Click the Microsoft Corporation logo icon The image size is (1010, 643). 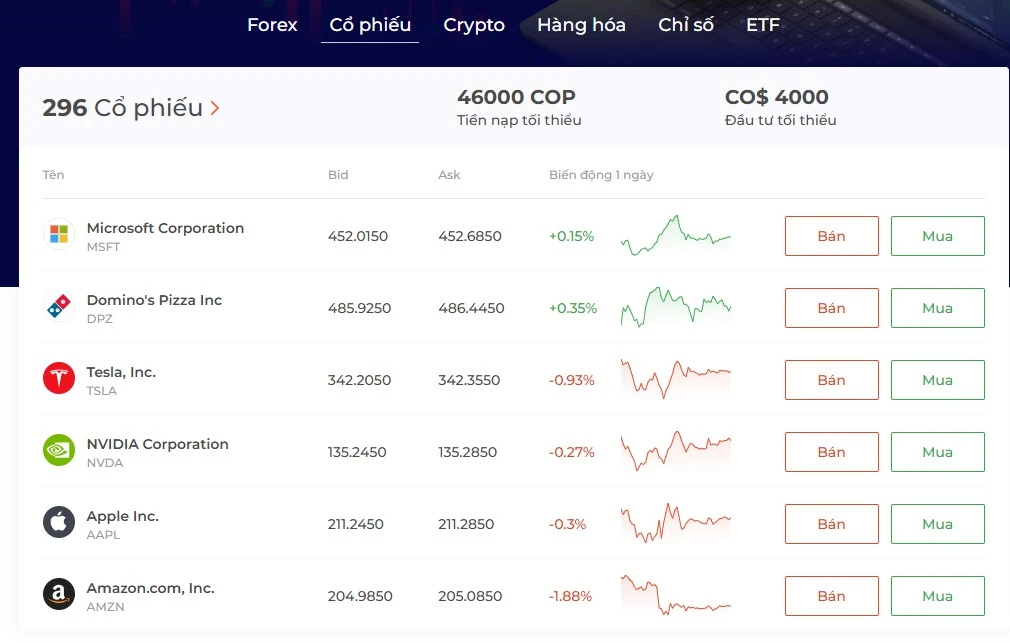tap(59, 236)
